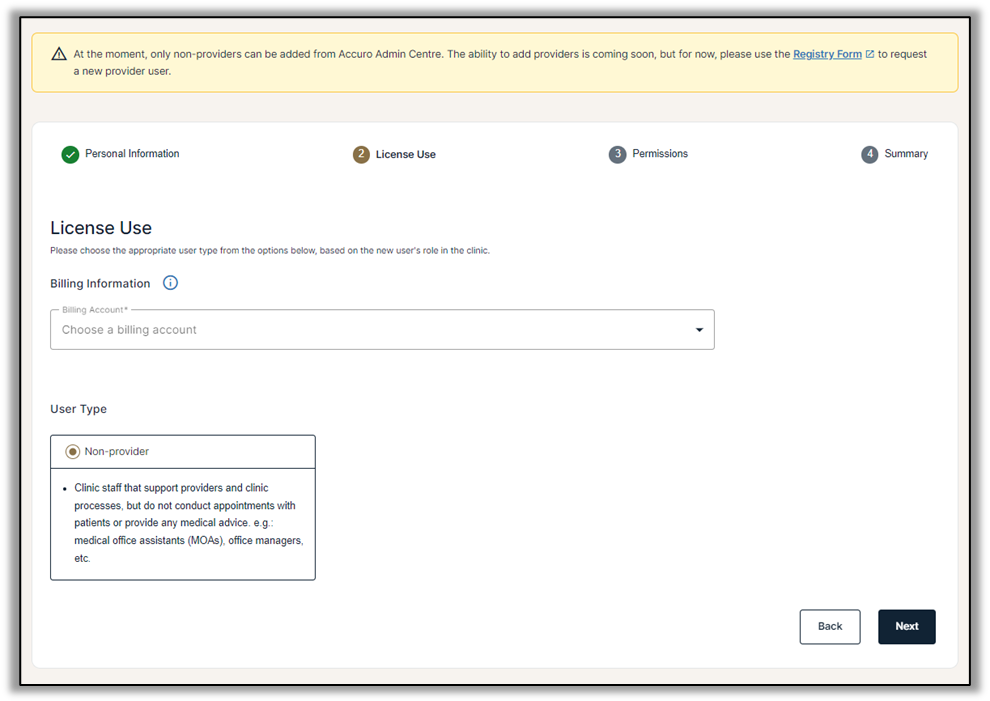Click the warning triangle in the yellow banner

[59, 53]
